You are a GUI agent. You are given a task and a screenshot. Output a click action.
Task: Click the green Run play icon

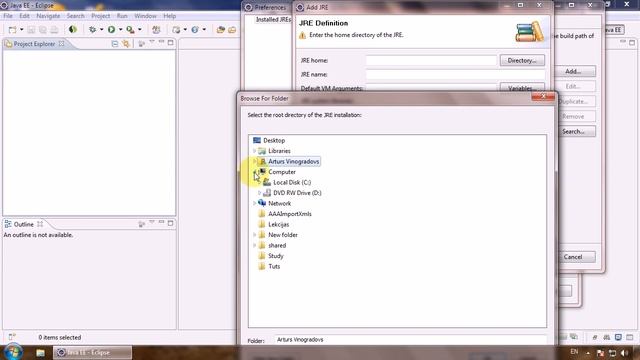pos(111,30)
